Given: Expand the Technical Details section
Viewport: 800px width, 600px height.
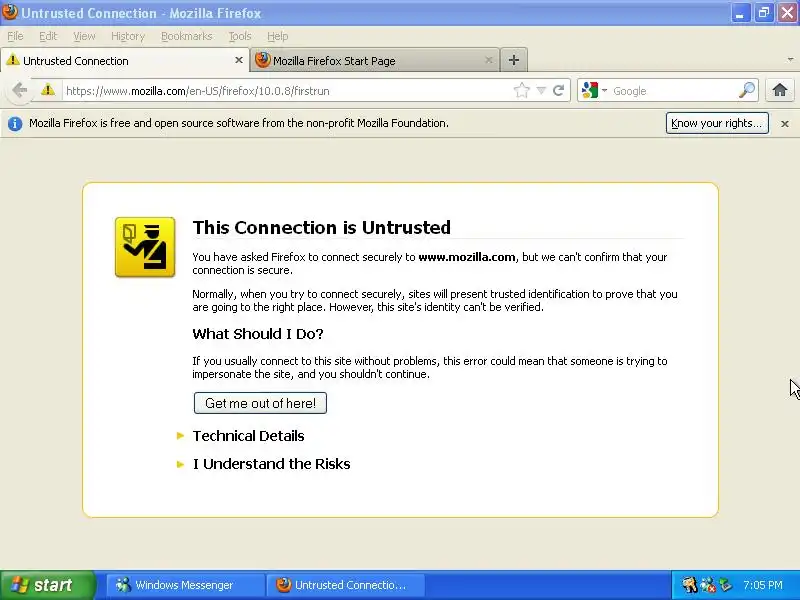Looking at the screenshot, I should pos(248,436).
